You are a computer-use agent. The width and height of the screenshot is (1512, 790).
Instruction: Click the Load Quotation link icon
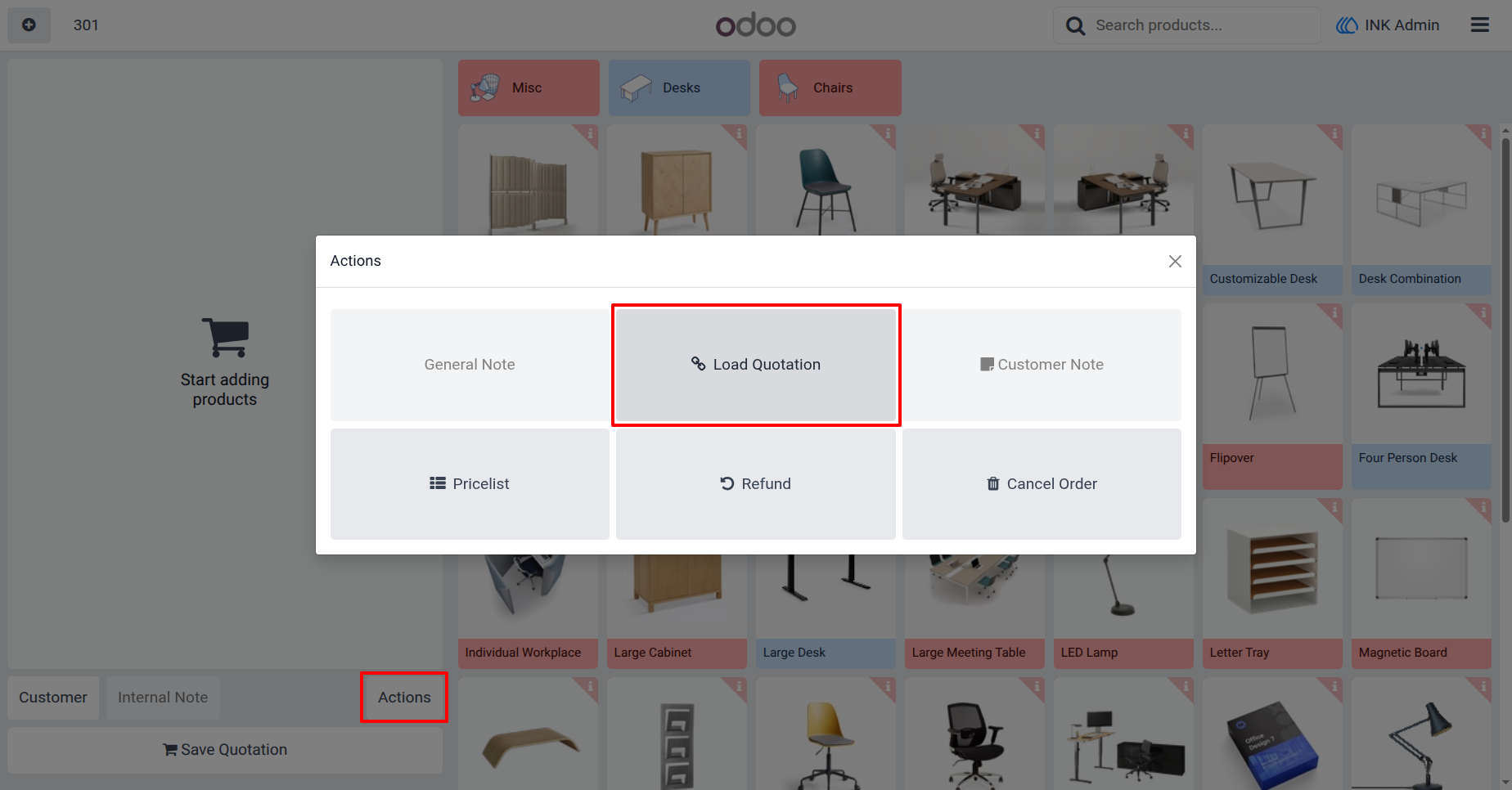click(x=698, y=364)
